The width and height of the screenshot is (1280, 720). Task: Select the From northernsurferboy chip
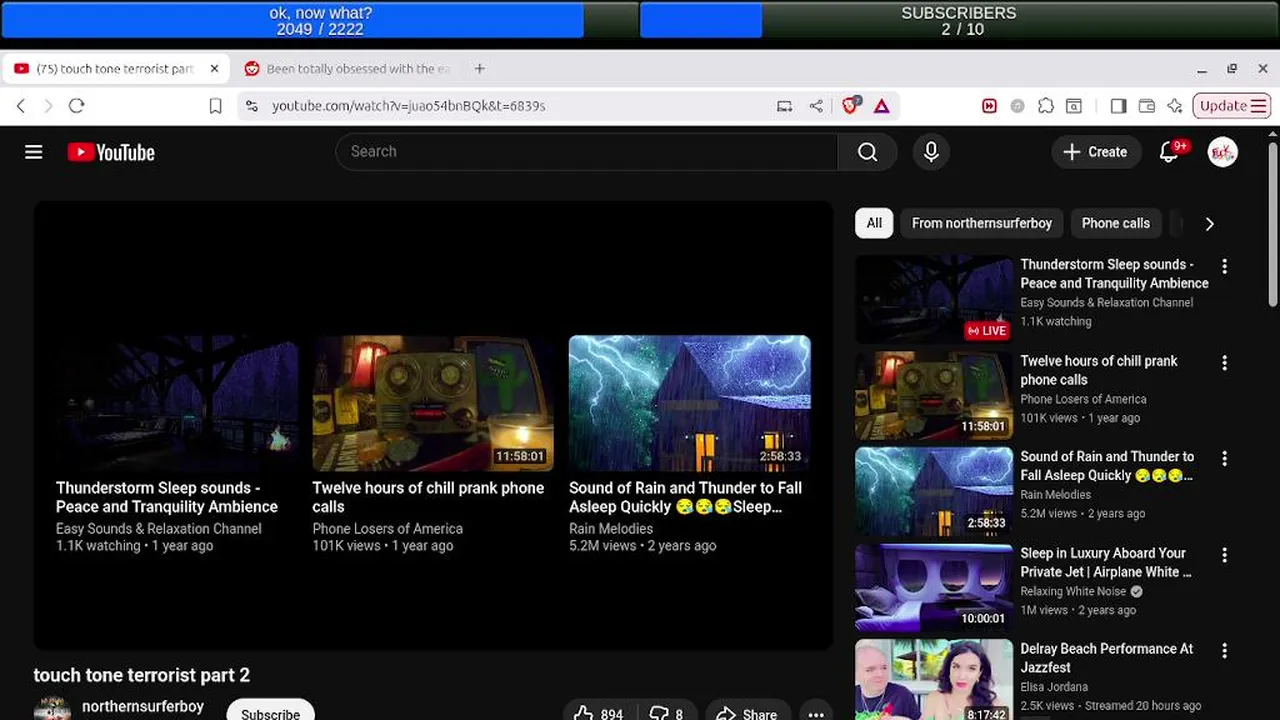(x=982, y=224)
